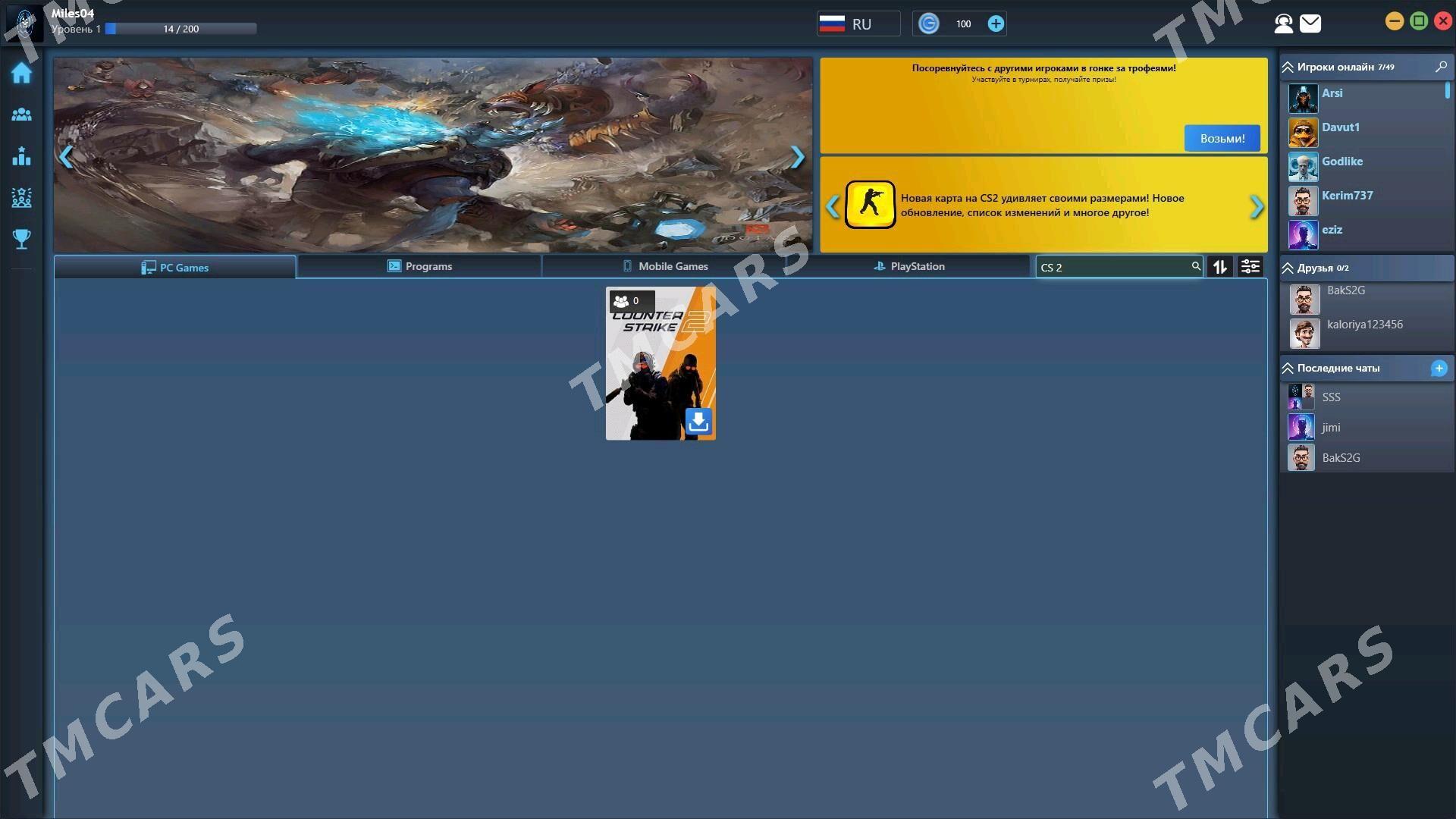Switch to the PC Games tab
Viewport: 1456px width, 819px height.
click(x=174, y=267)
